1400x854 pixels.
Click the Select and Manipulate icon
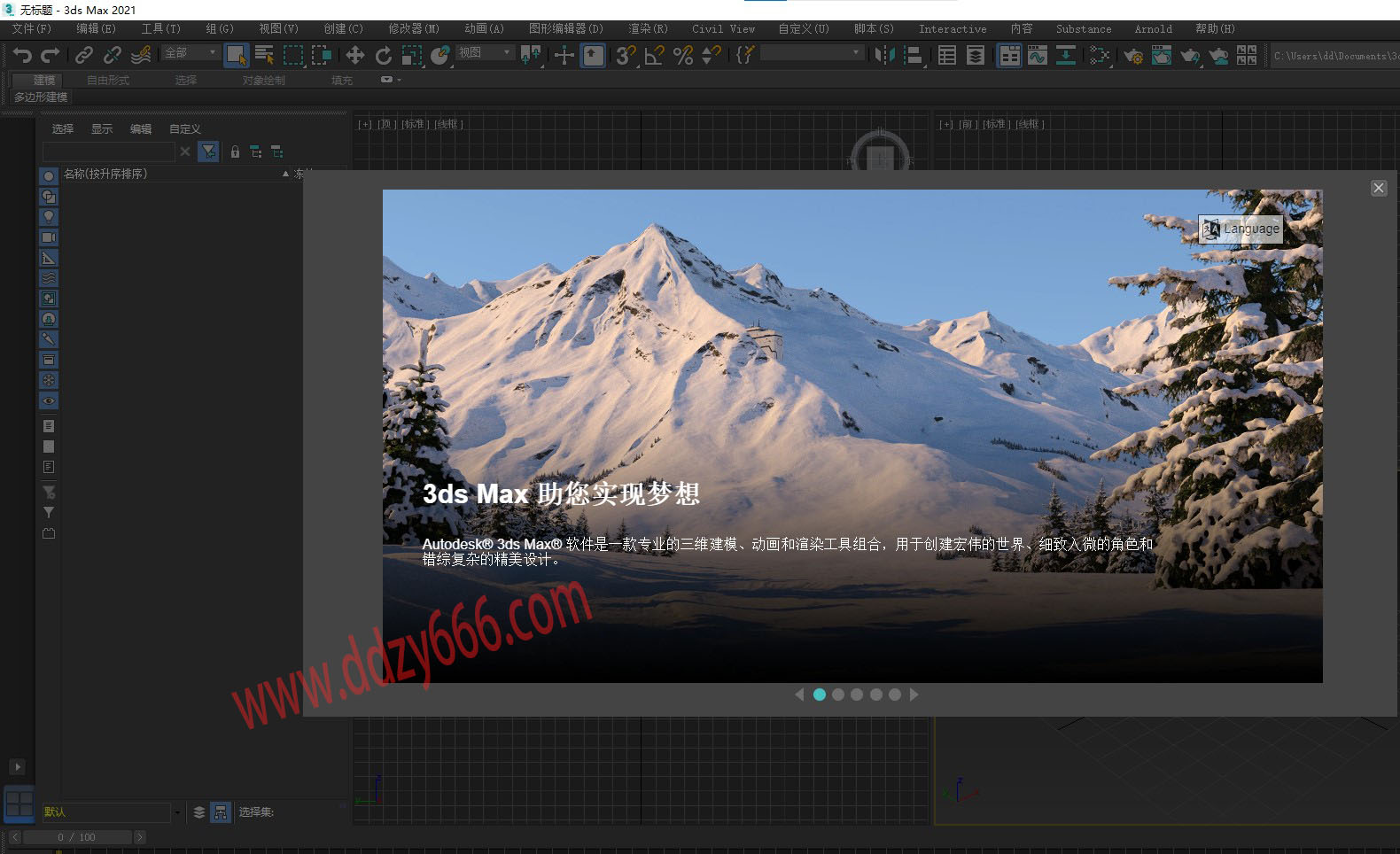(x=564, y=55)
